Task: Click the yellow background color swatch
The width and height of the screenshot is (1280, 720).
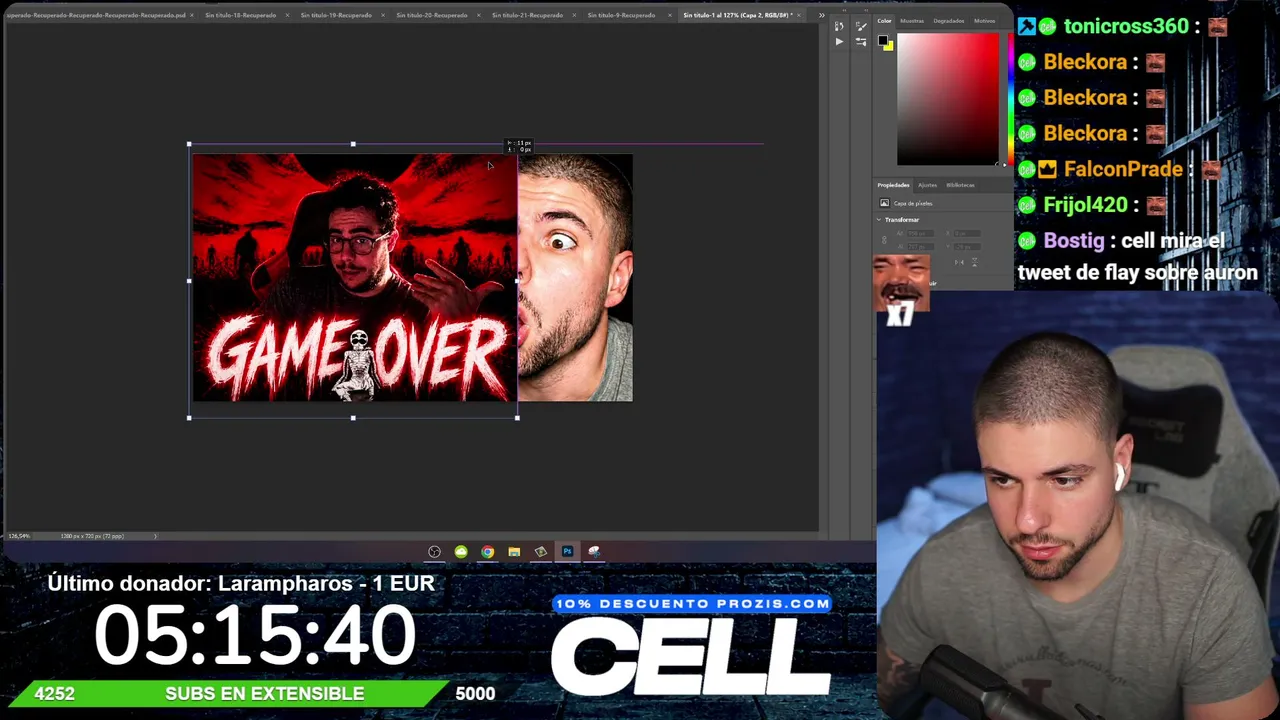Action: (x=888, y=46)
